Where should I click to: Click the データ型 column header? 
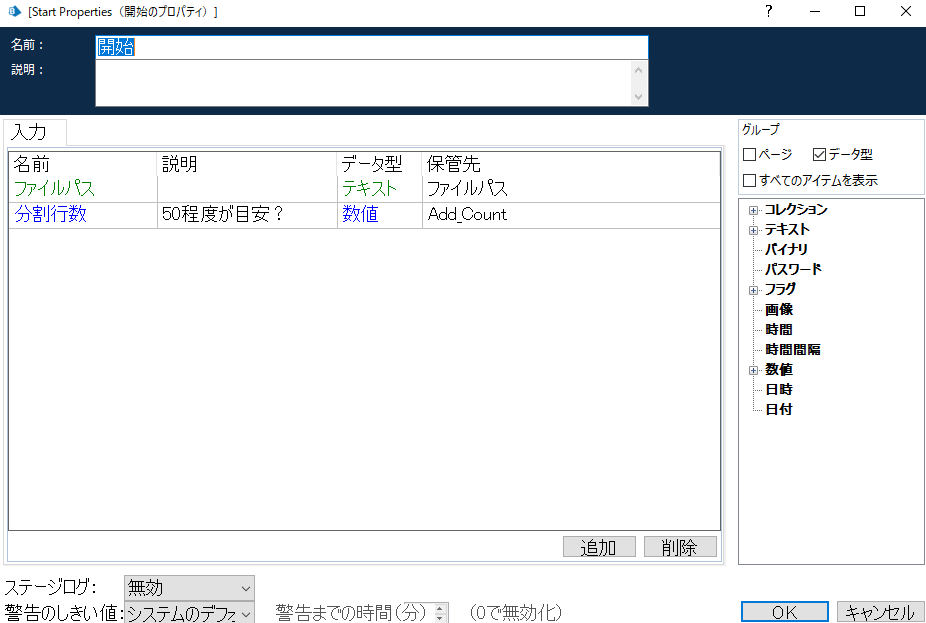tap(380, 164)
